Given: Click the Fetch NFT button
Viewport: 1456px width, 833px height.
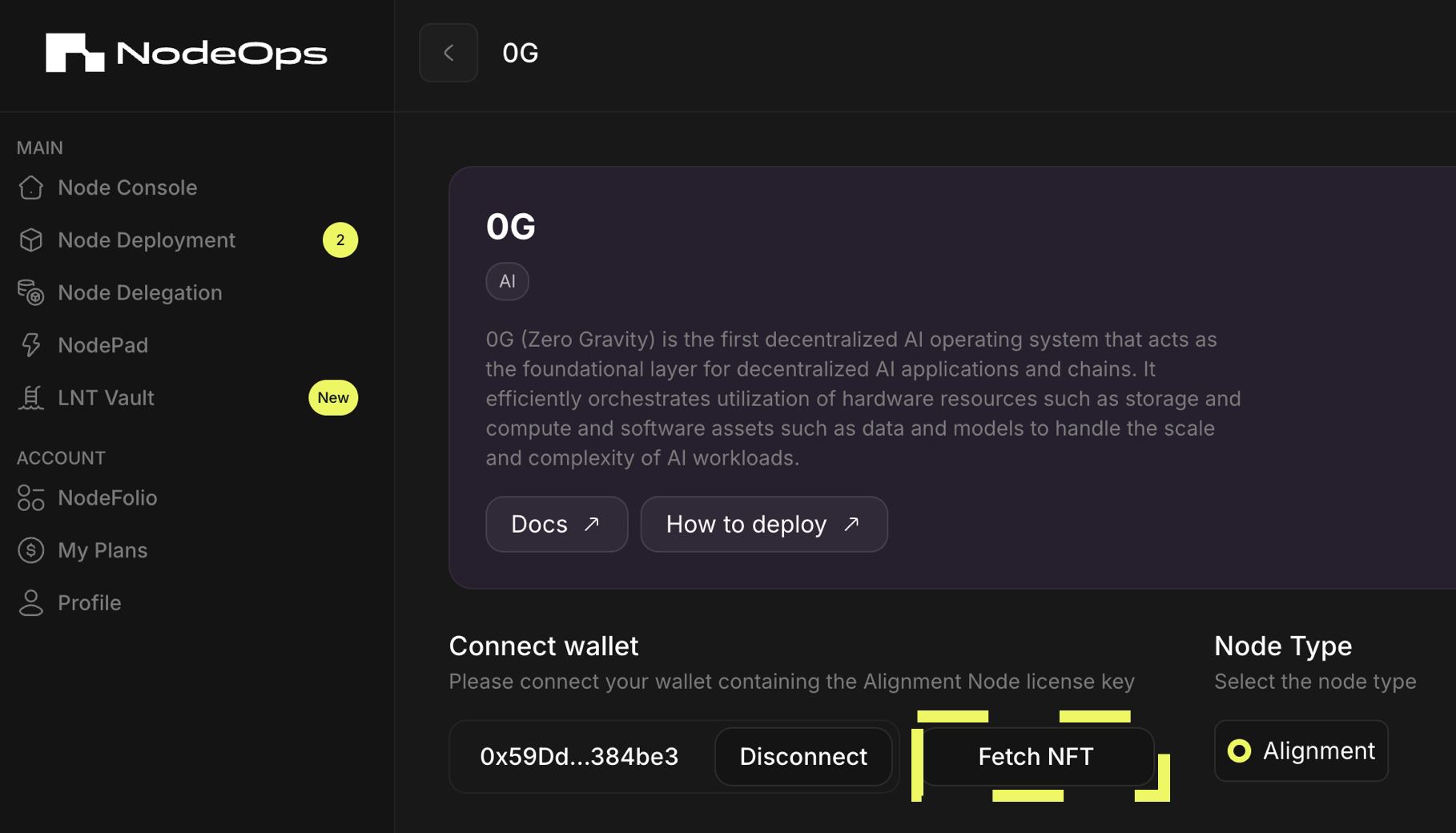Looking at the screenshot, I should pos(1034,756).
